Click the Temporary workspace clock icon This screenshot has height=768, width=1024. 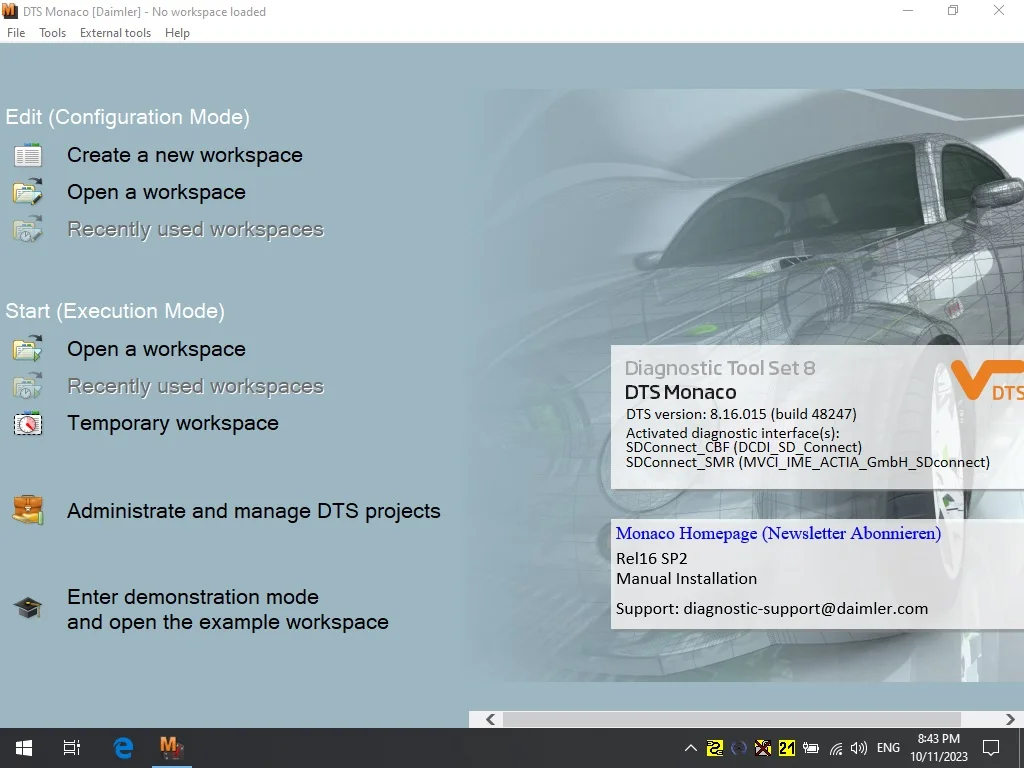[x=27, y=424]
